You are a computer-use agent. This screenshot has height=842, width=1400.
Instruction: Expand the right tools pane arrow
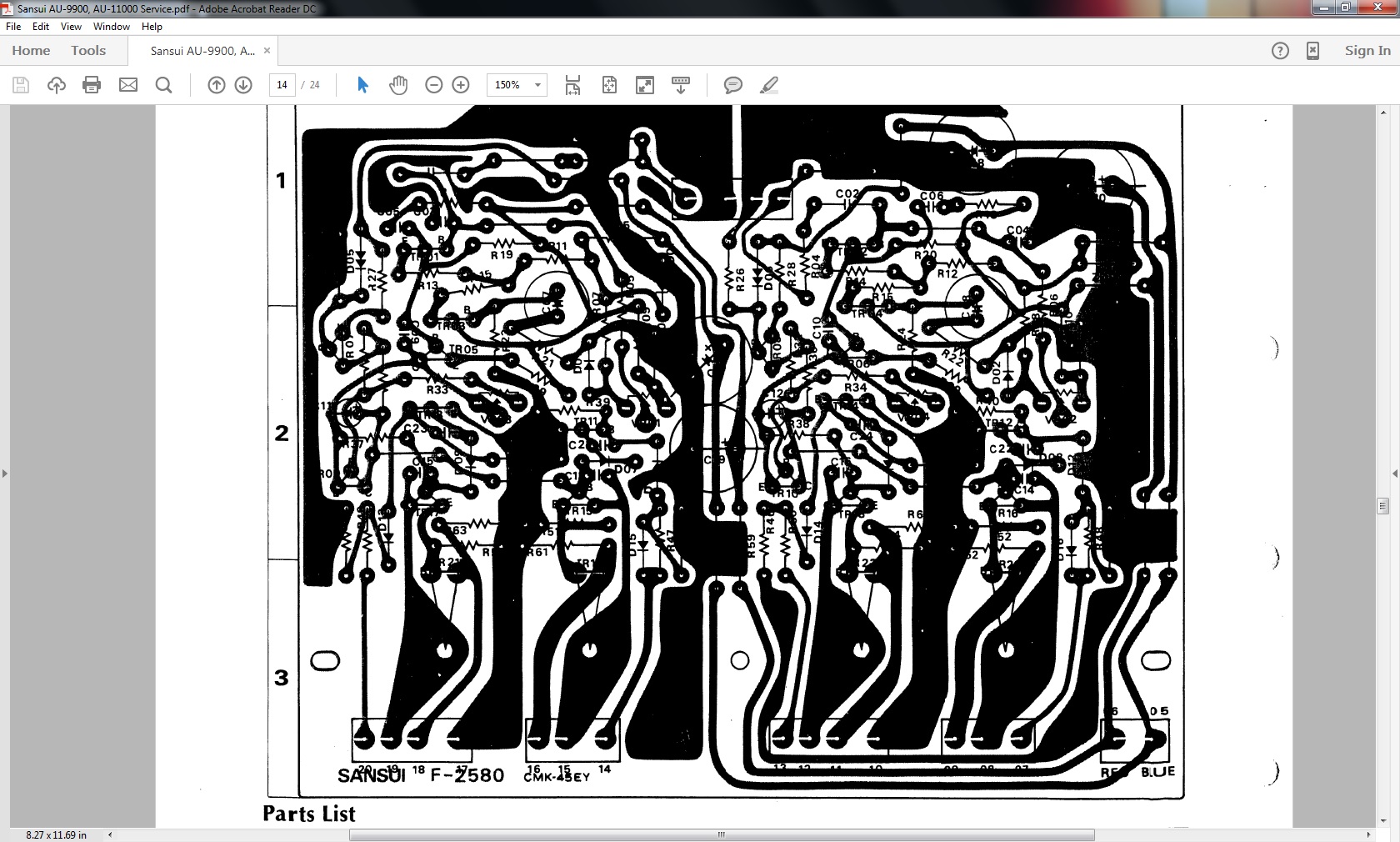click(x=1395, y=474)
